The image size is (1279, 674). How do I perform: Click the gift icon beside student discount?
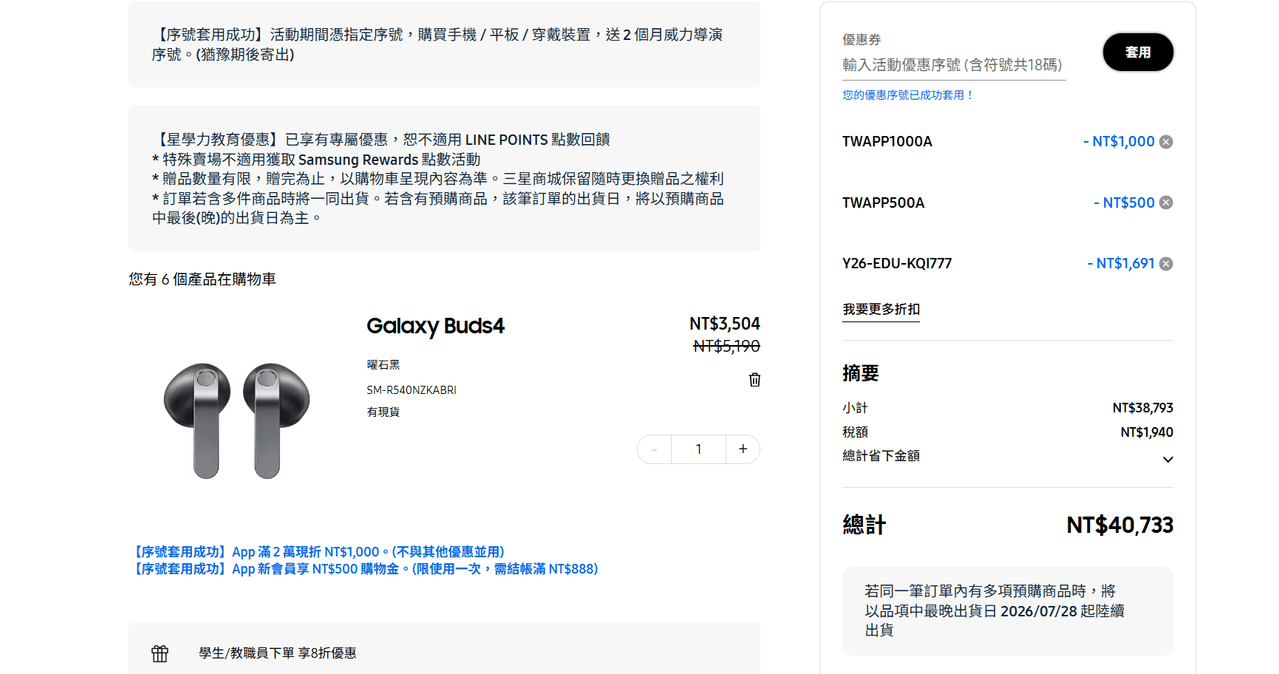[x=160, y=653]
